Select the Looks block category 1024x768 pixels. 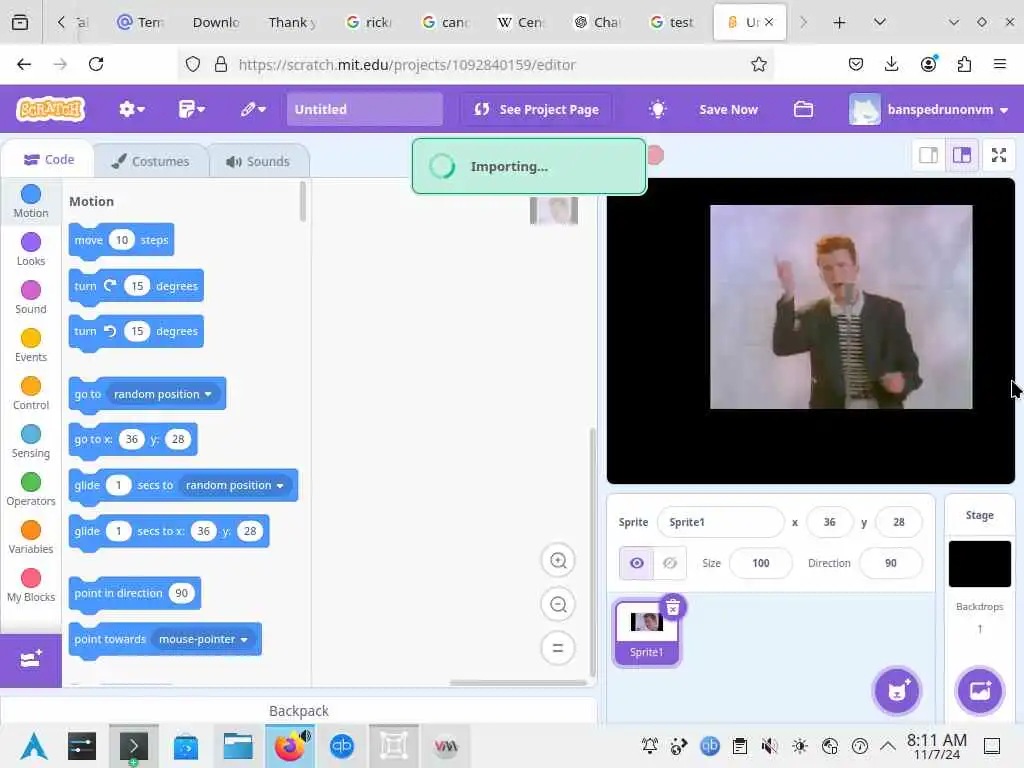(31, 249)
